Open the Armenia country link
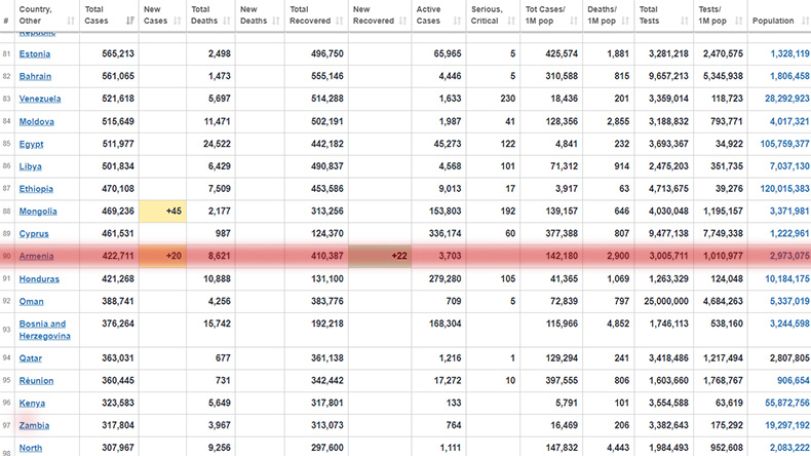Image resolution: width=811 pixels, height=456 pixels. (36, 256)
